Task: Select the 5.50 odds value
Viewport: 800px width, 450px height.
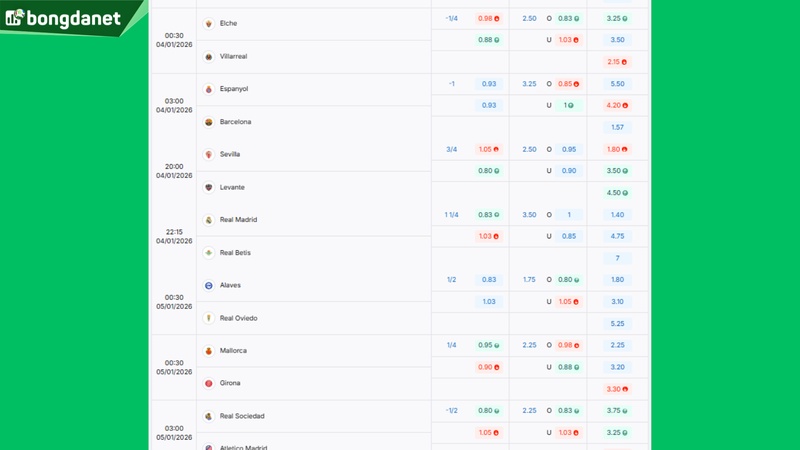Action: point(616,84)
